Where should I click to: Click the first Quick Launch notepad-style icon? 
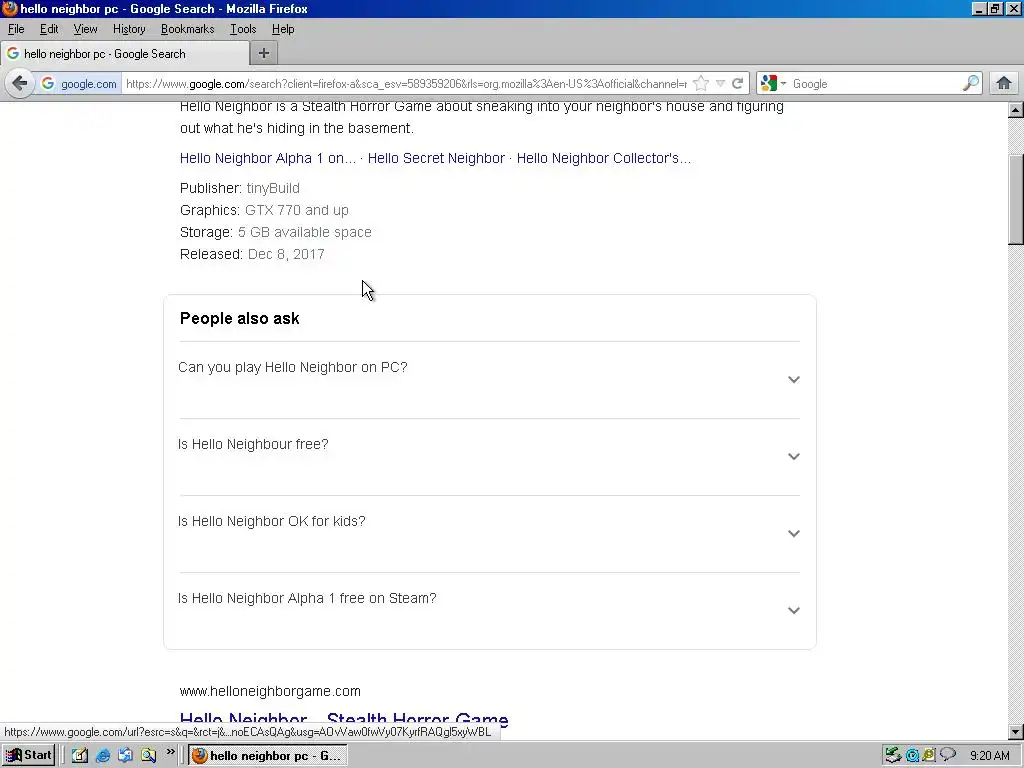[80, 756]
